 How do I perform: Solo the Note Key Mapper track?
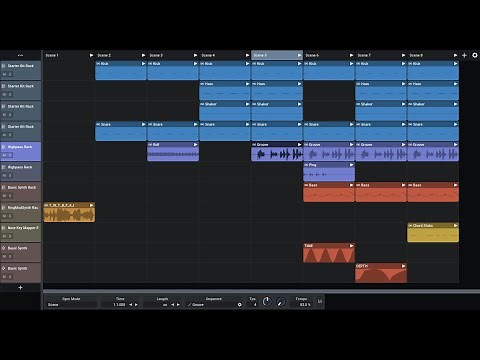click(x=10, y=236)
